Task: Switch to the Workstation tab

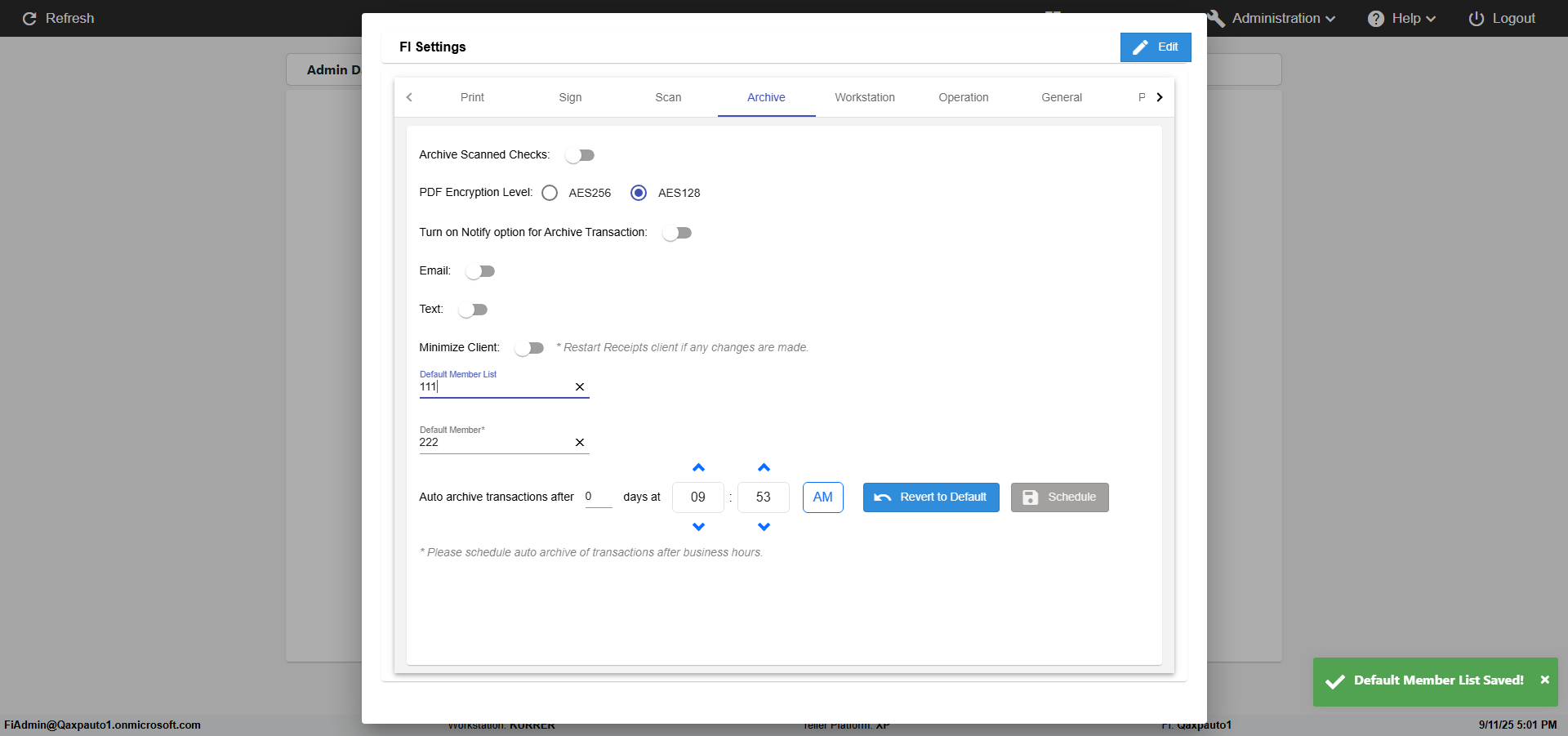Action: [864, 97]
